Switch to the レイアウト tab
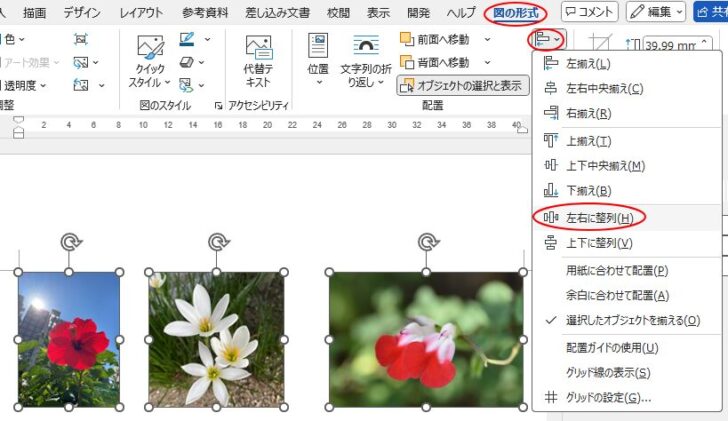Image resolution: width=728 pixels, height=421 pixels. coord(141,13)
